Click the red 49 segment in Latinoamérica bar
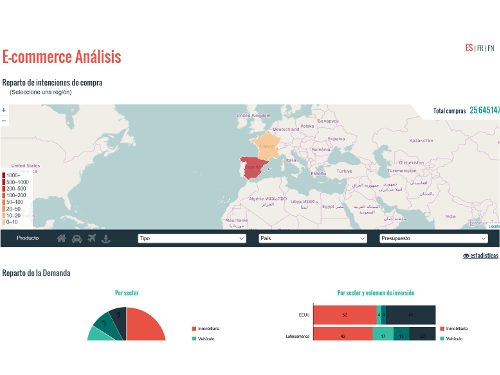500x375 pixels. [343, 334]
